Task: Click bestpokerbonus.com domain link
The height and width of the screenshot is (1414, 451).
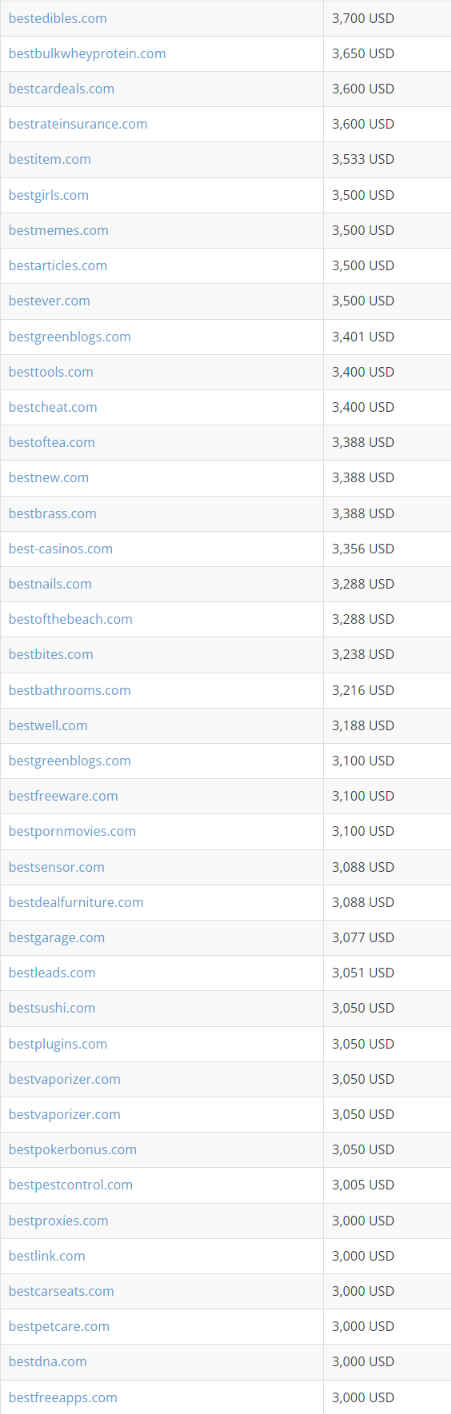Action: pyautogui.click(x=72, y=1149)
